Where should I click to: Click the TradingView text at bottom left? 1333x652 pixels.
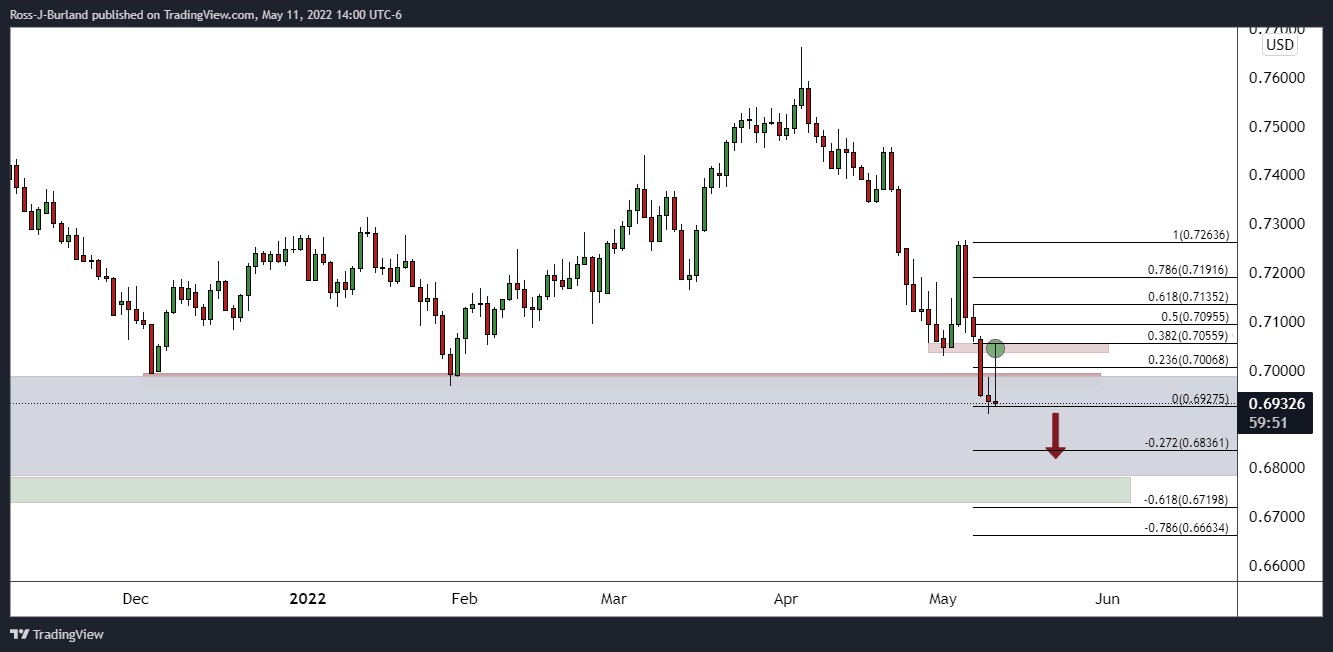point(68,634)
